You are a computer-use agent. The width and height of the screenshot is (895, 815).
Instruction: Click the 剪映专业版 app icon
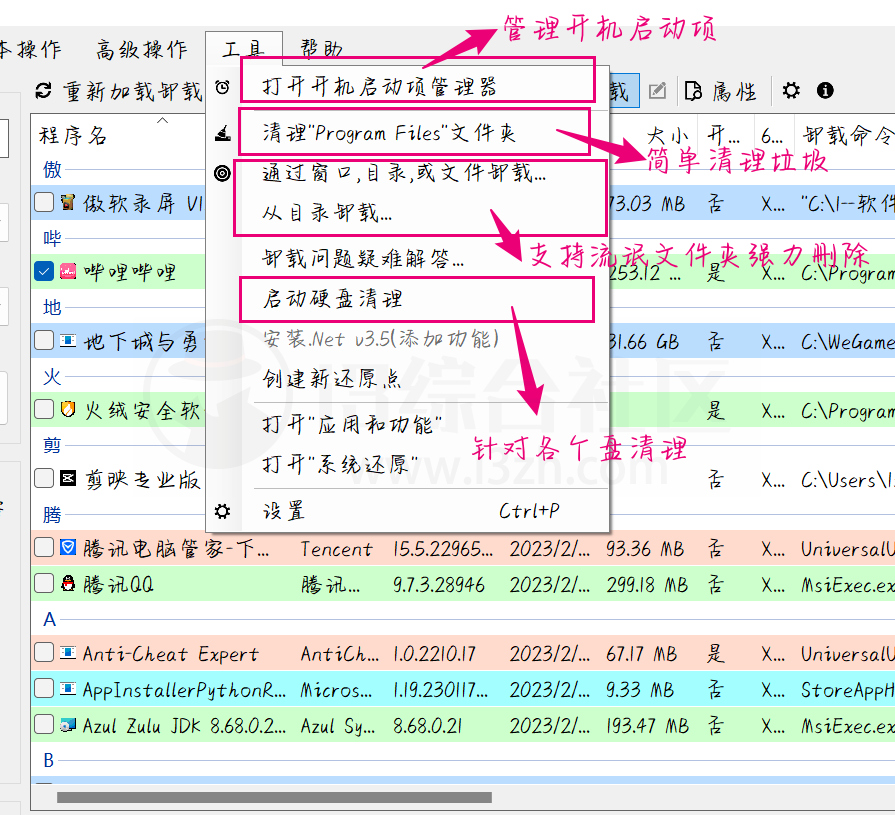[x=68, y=478]
